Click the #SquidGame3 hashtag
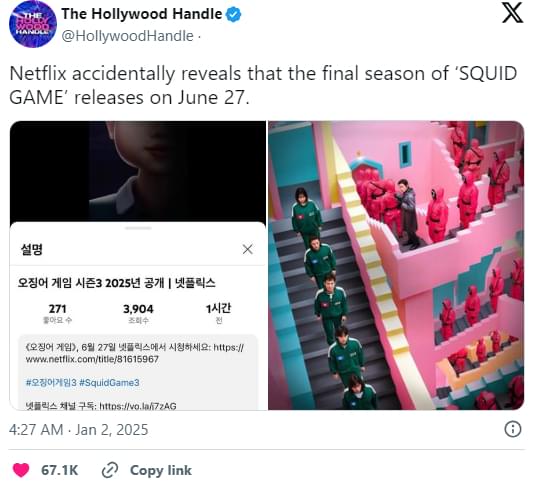 (109, 382)
